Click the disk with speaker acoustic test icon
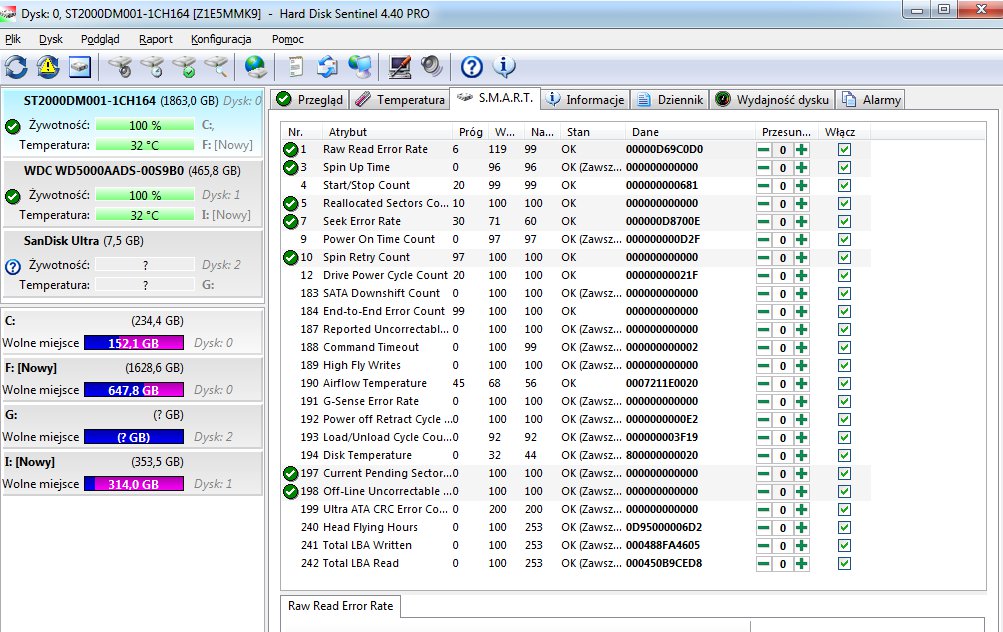 pos(120,67)
